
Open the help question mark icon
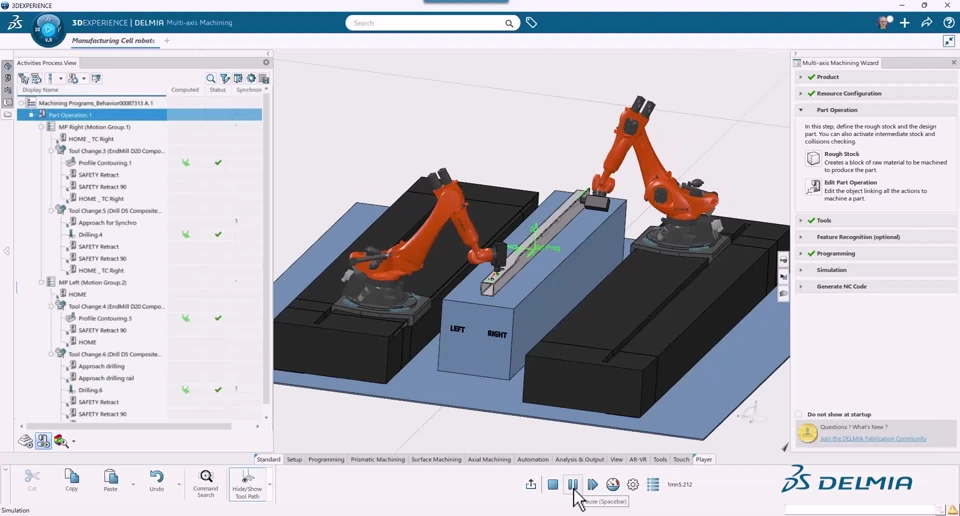948,23
